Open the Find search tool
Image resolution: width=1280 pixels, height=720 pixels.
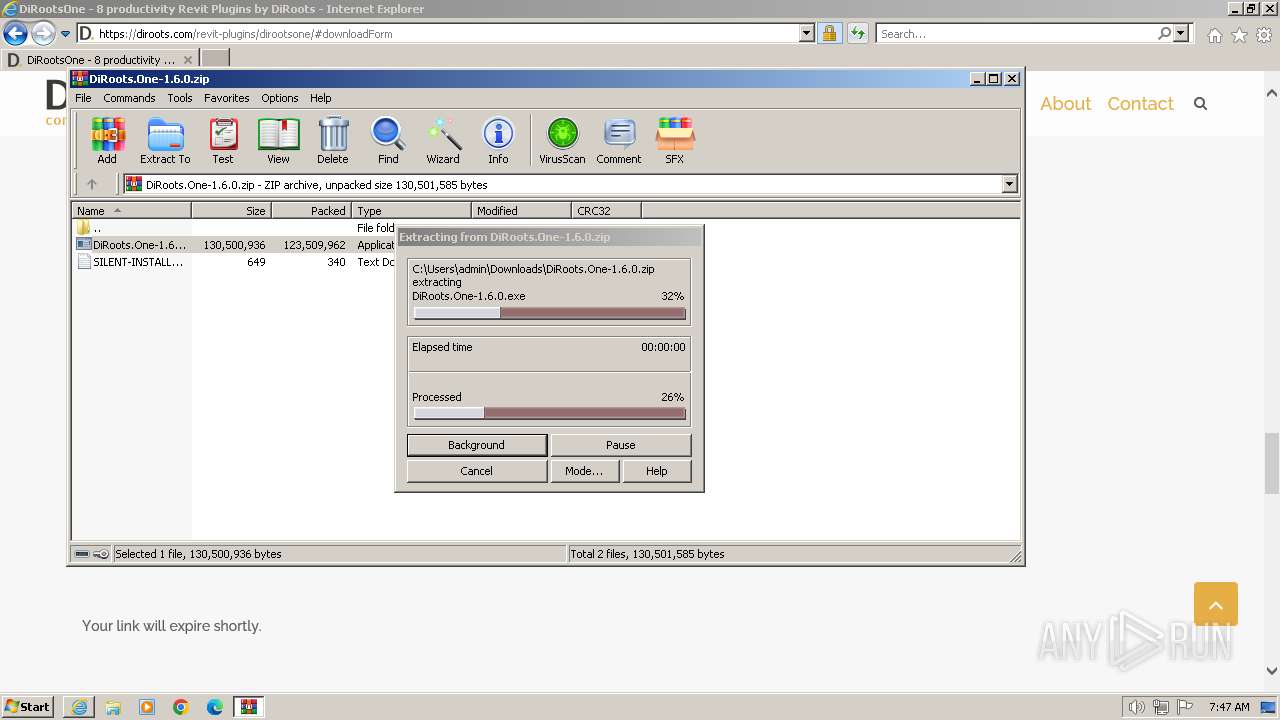pyautogui.click(x=388, y=140)
